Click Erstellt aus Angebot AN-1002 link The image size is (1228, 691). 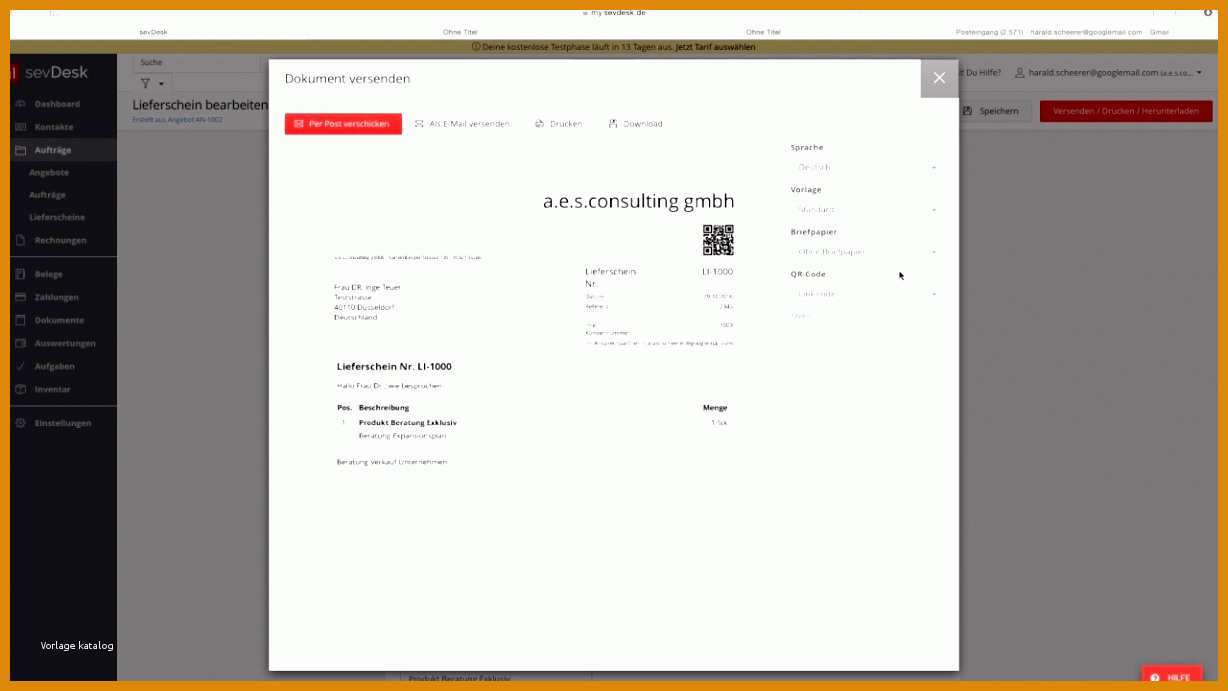coord(177,120)
